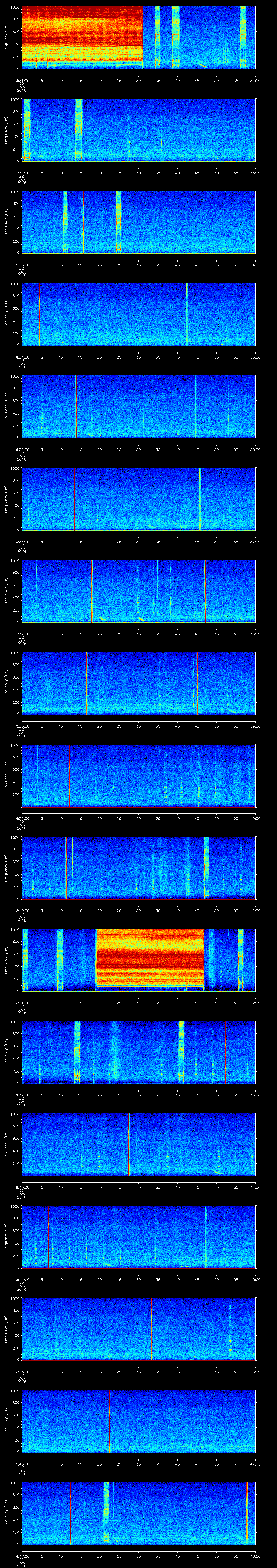Click the '35:00' end time label
This screenshot has height=1568, width=277.
255,357
